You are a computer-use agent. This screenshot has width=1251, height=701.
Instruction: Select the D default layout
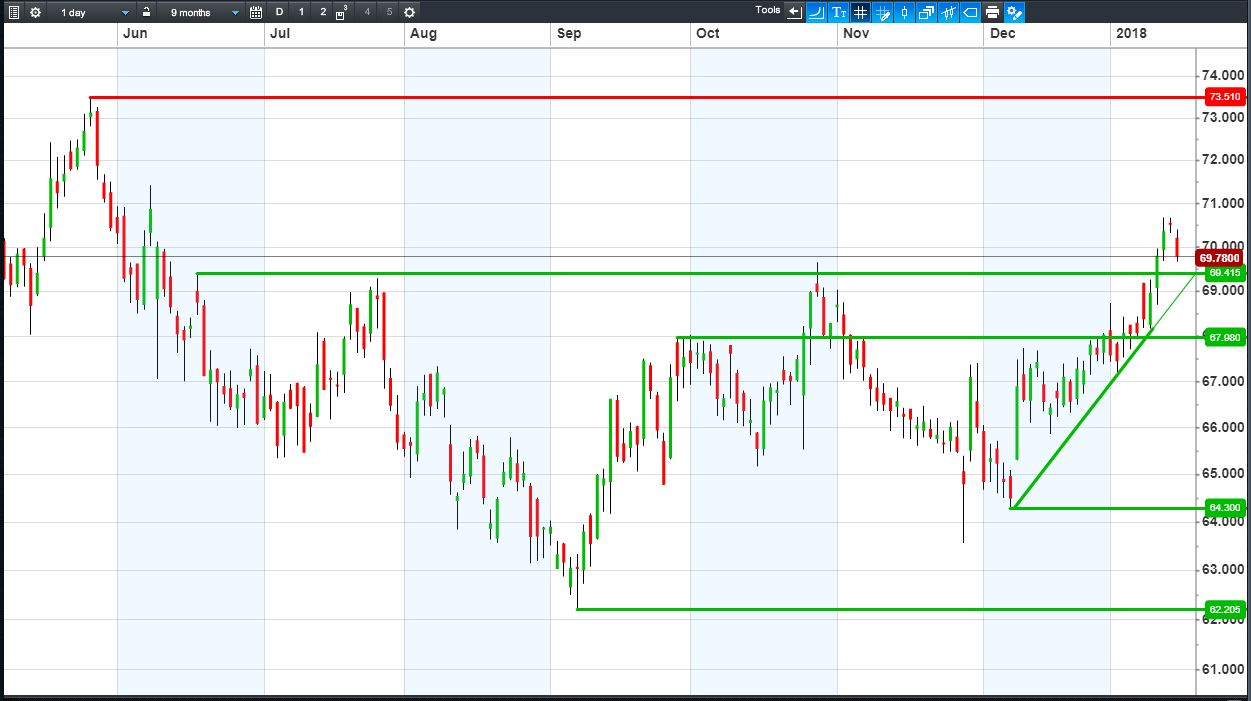point(279,12)
